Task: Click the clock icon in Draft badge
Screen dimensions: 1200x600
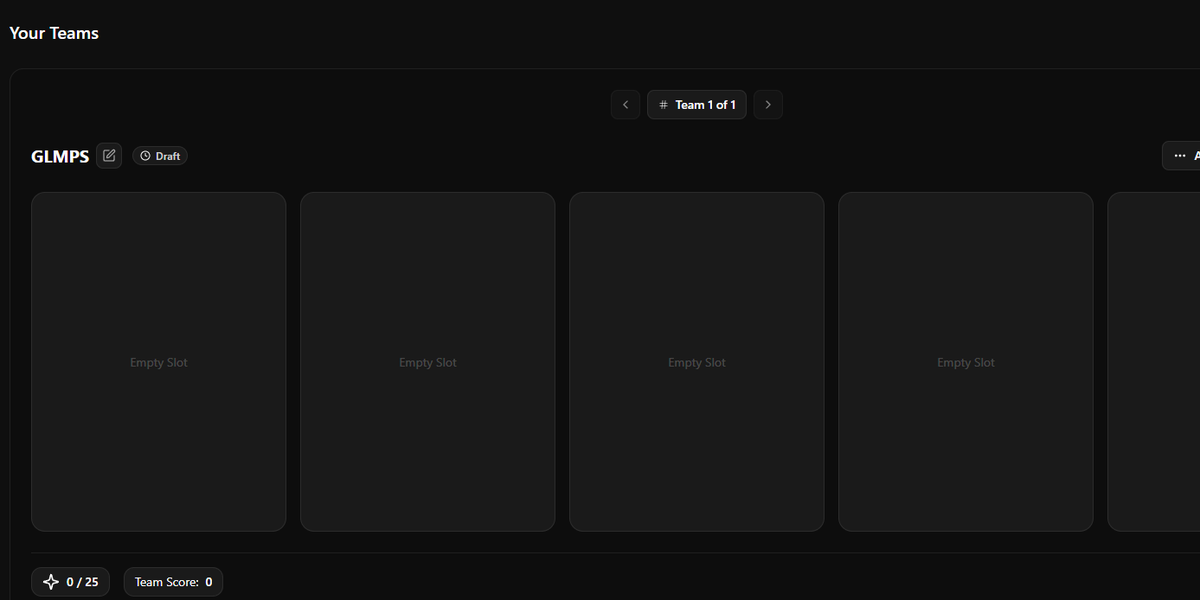Action: 145,156
